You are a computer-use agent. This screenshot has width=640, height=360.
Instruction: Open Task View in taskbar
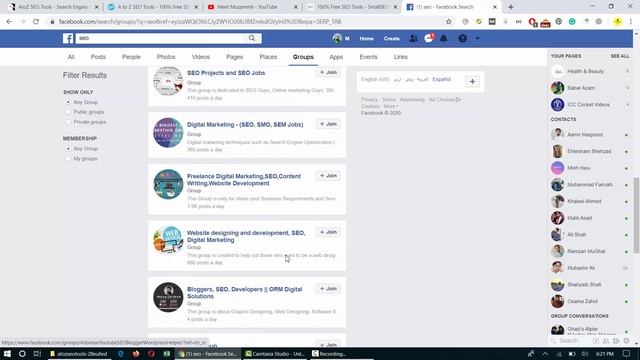pos(37,354)
